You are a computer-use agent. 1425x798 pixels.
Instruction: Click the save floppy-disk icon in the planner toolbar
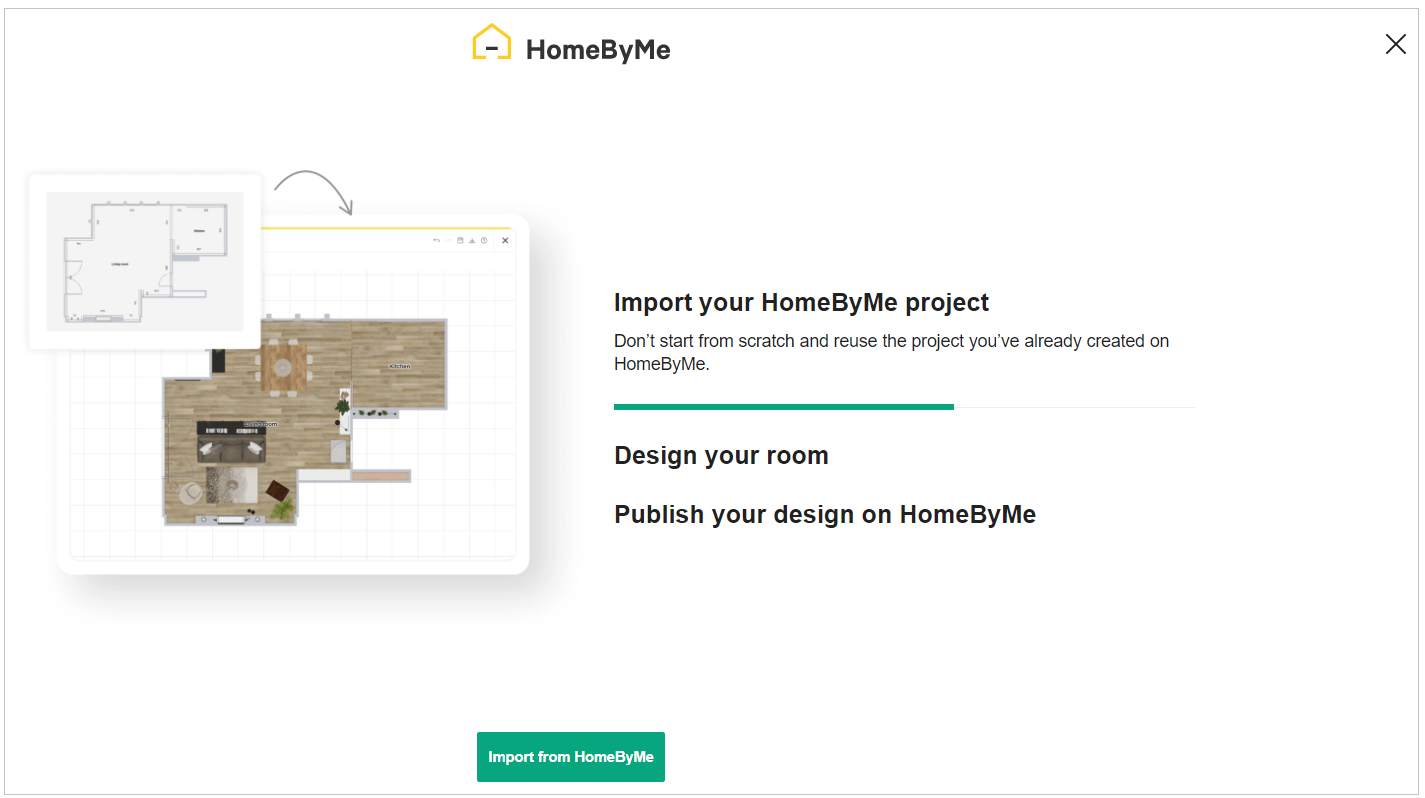(x=460, y=240)
